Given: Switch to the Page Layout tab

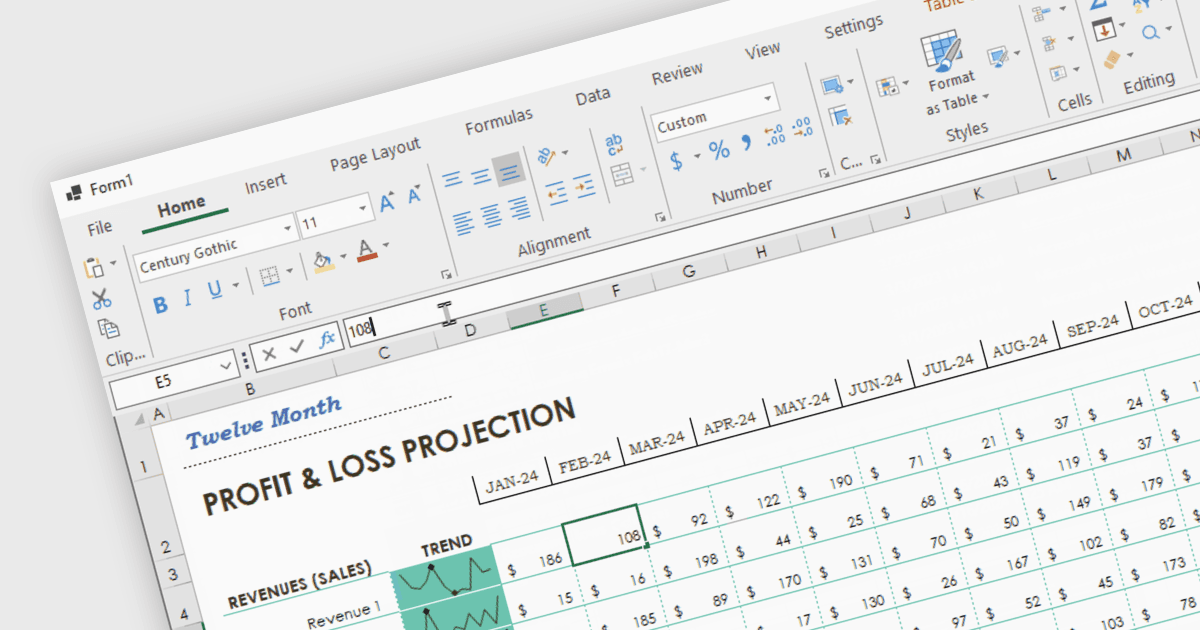Looking at the screenshot, I should pyautogui.click(x=376, y=155).
